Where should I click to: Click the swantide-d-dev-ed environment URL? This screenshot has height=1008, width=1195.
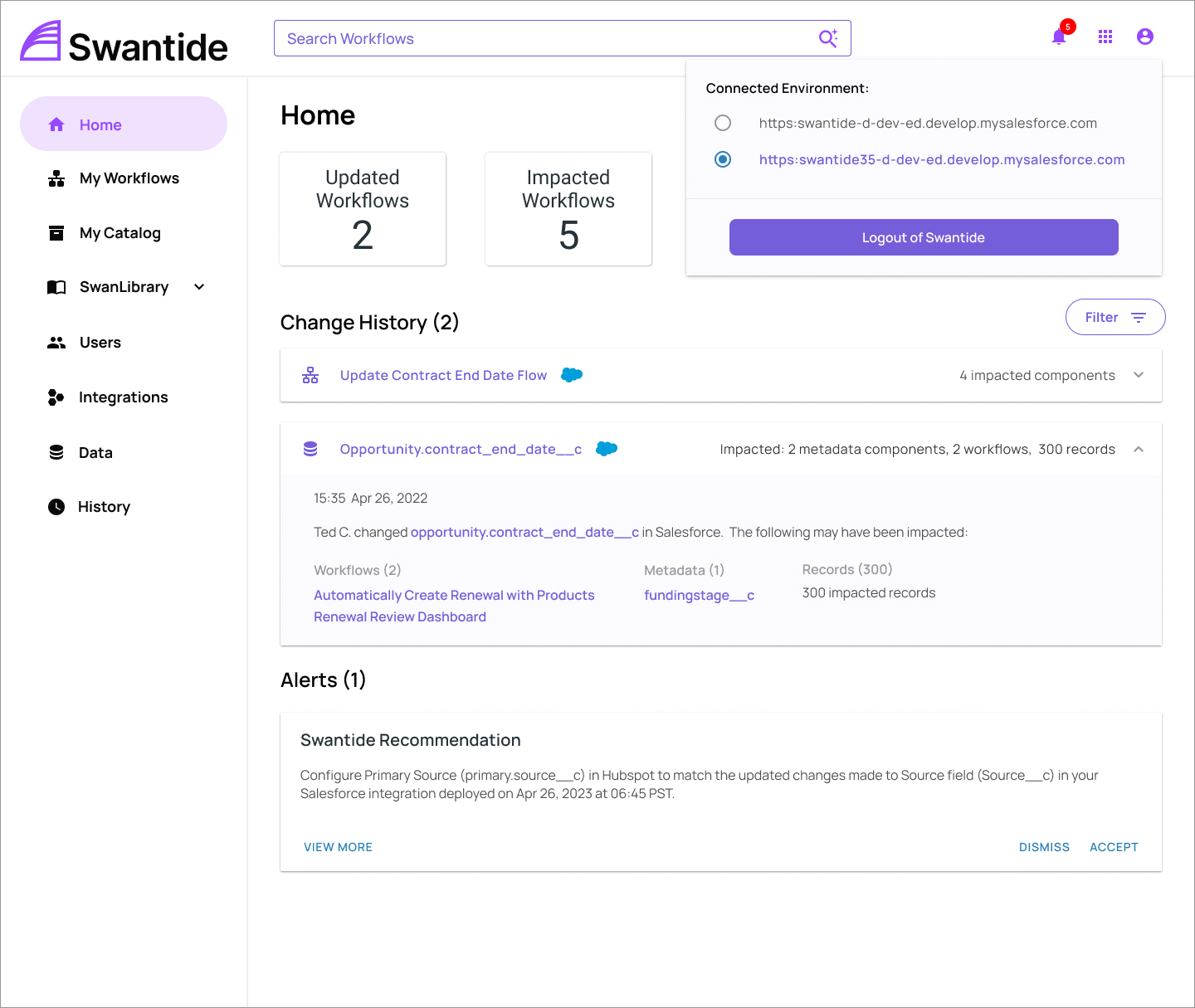pos(928,123)
